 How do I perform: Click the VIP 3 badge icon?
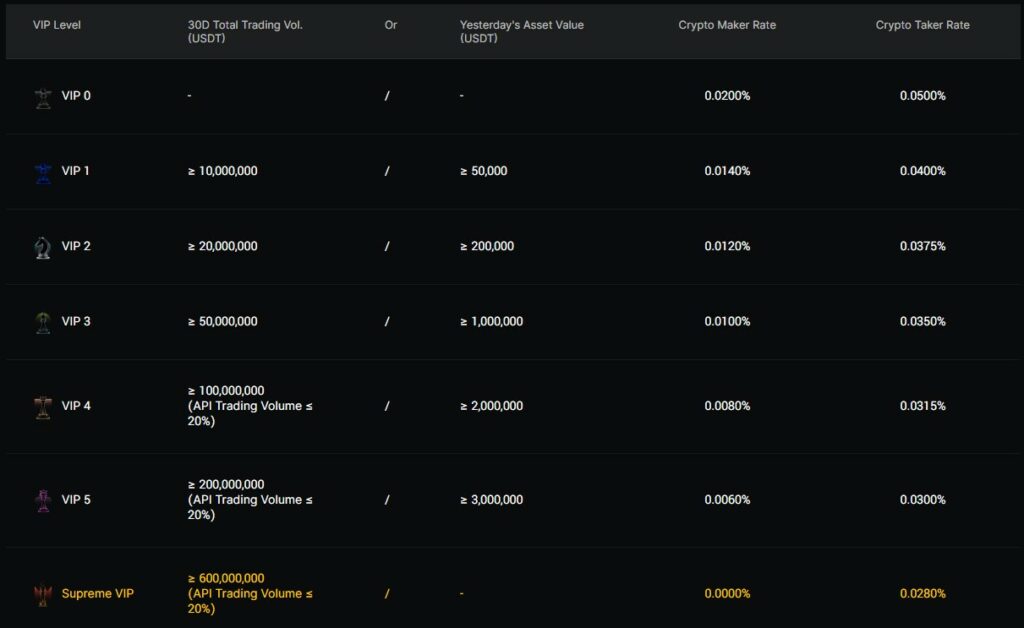pyautogui.click(x=43, y=322)
